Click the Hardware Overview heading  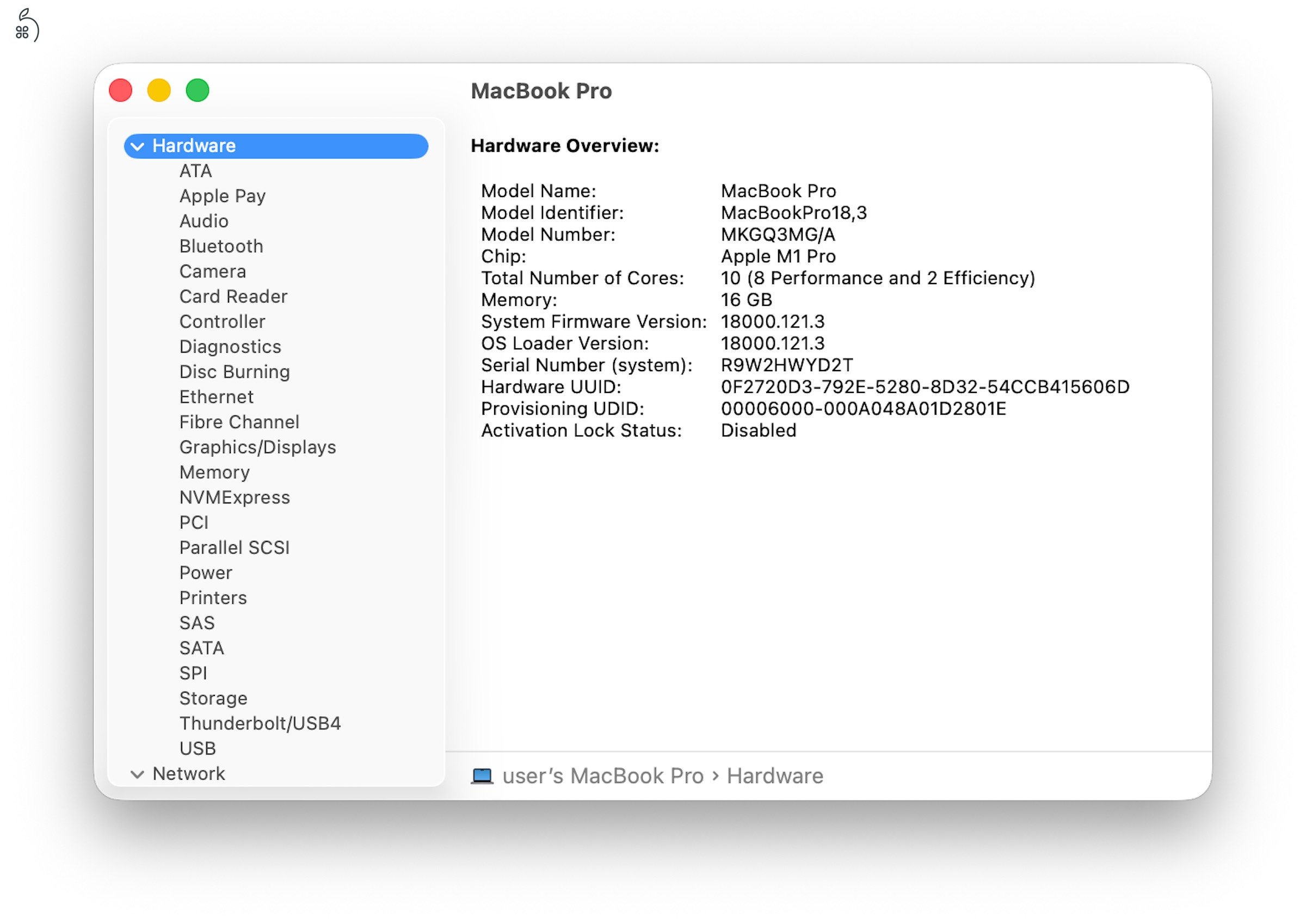click(565, 146)
